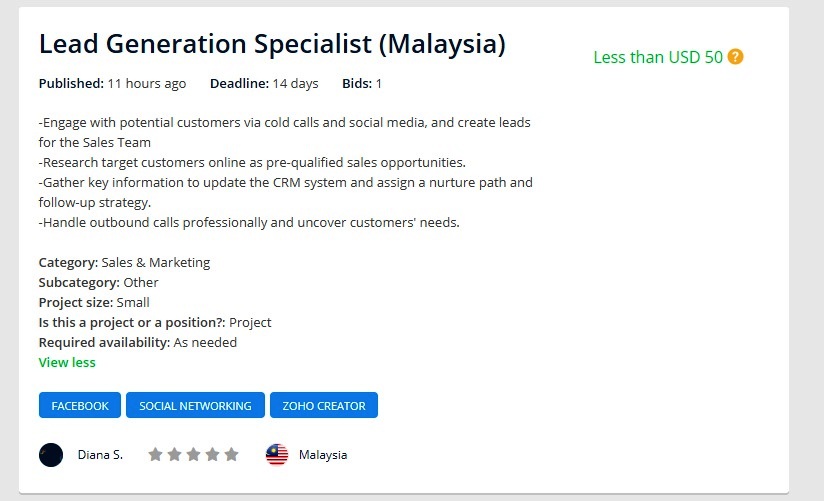Click the Malaysia country label
The height and width of the screenshot is (501, 824).
point(323,455)
